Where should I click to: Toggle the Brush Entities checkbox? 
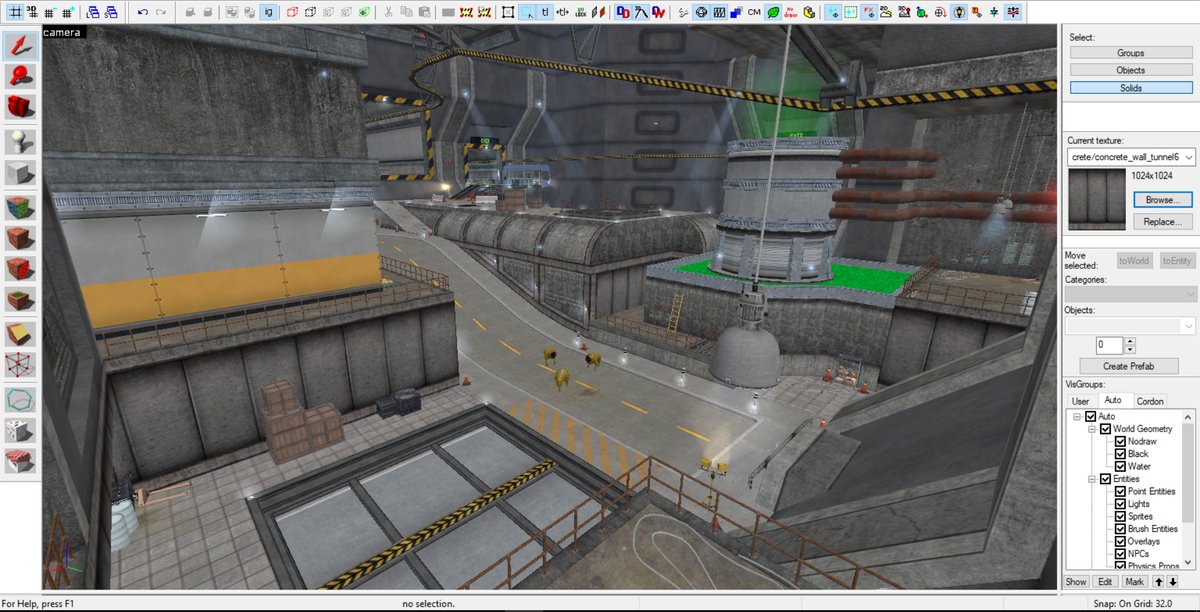[1120, 529]
